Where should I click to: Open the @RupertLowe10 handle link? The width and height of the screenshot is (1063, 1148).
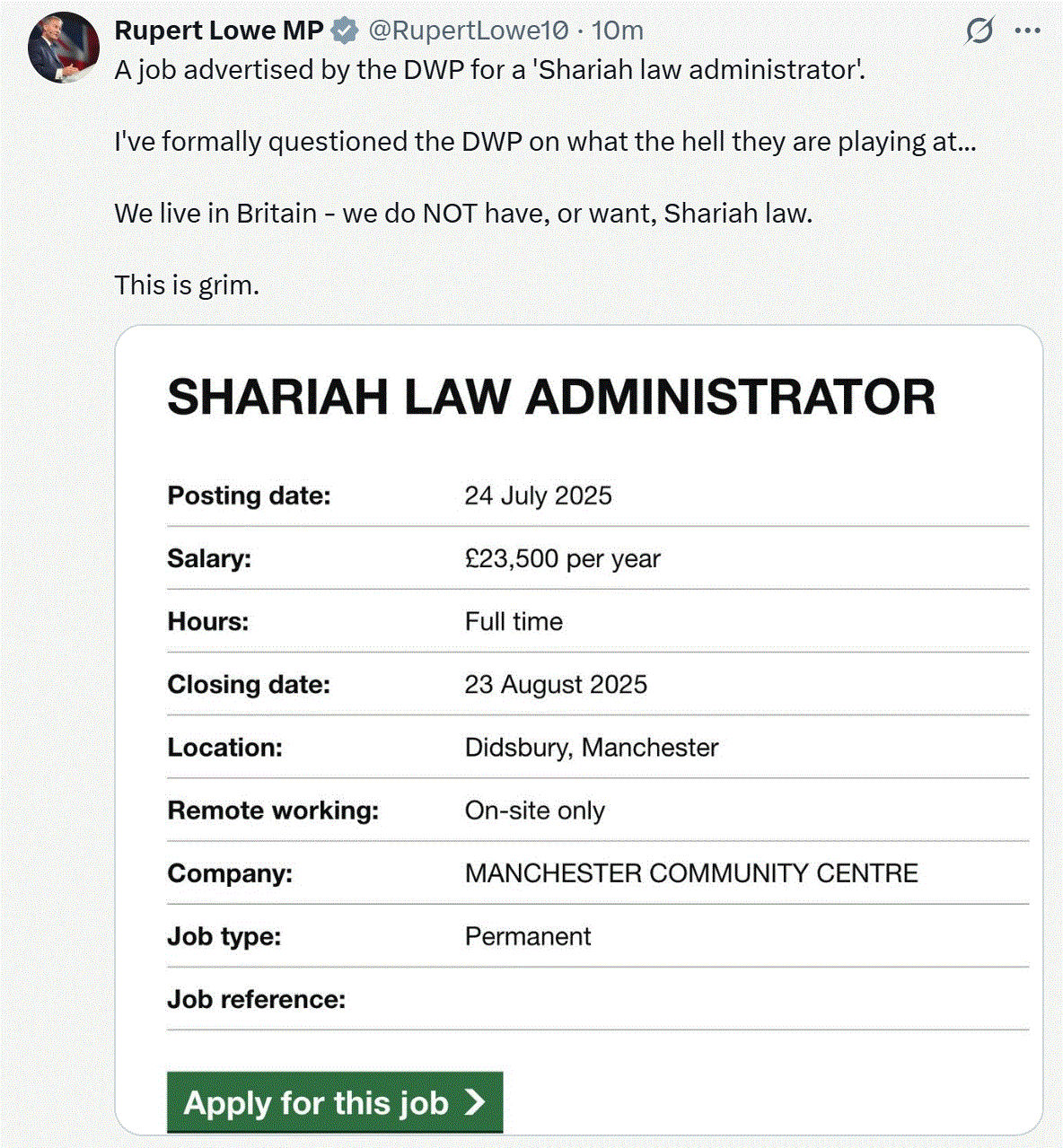pos(469,31)
